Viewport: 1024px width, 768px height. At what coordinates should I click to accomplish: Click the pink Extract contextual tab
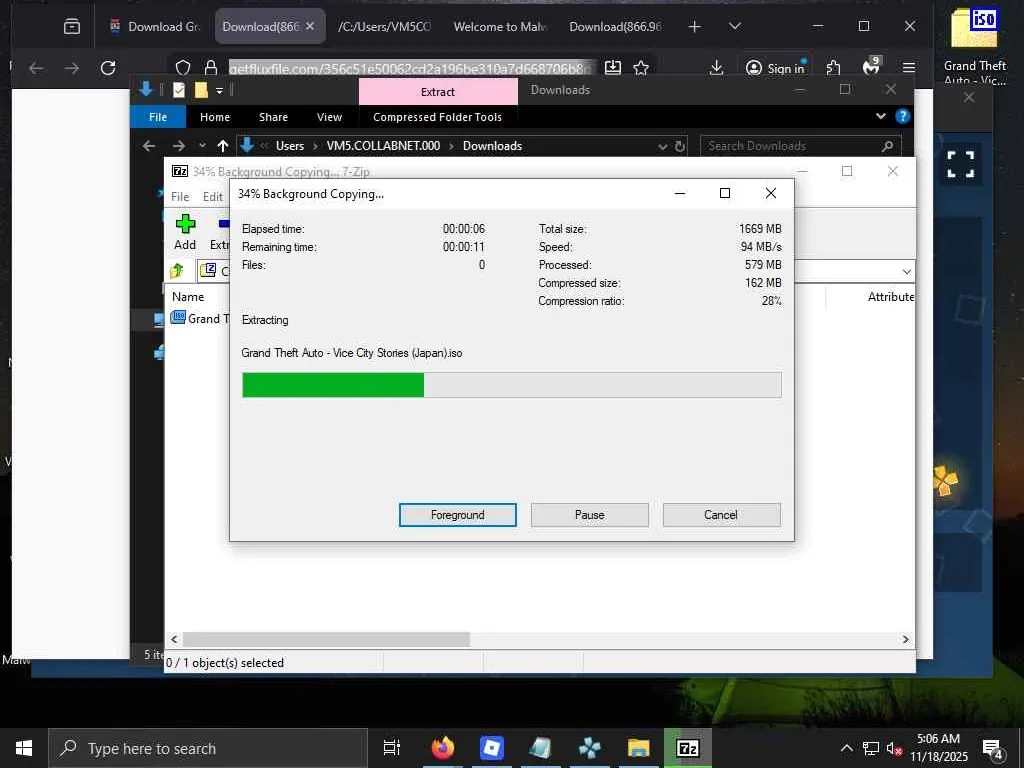[438, 91]
